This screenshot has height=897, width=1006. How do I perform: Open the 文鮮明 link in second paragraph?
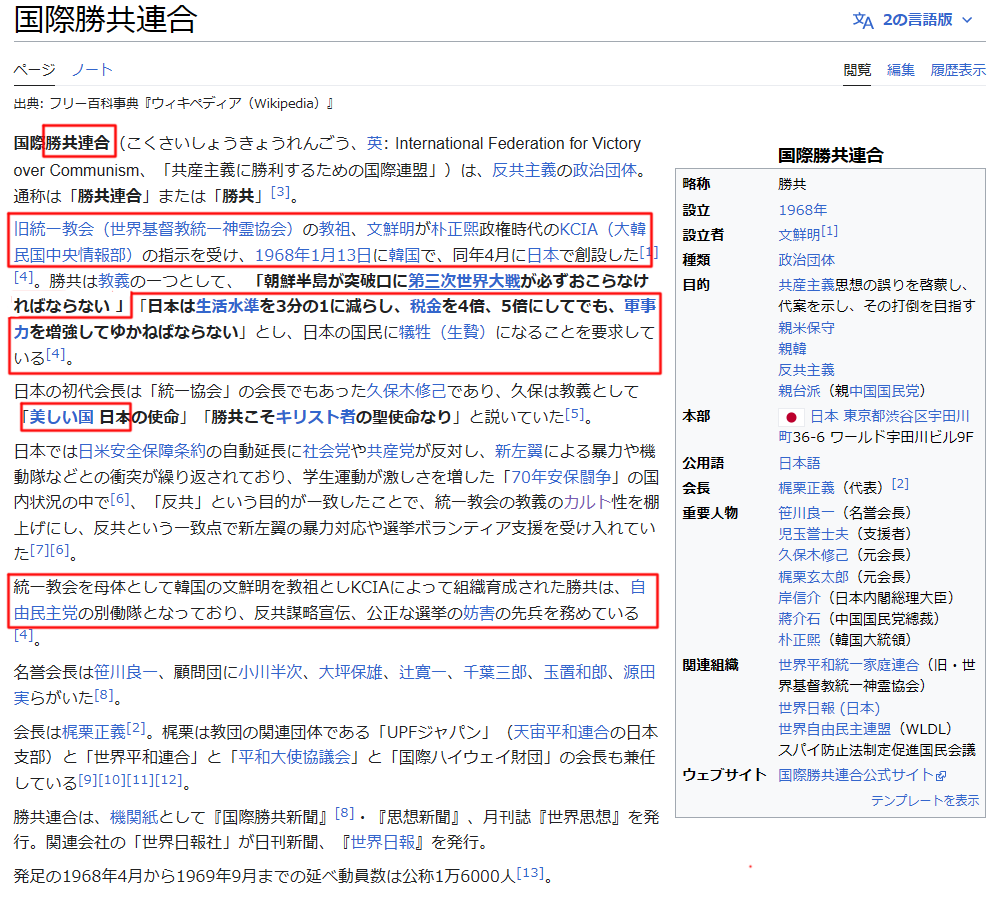[390, 229]
